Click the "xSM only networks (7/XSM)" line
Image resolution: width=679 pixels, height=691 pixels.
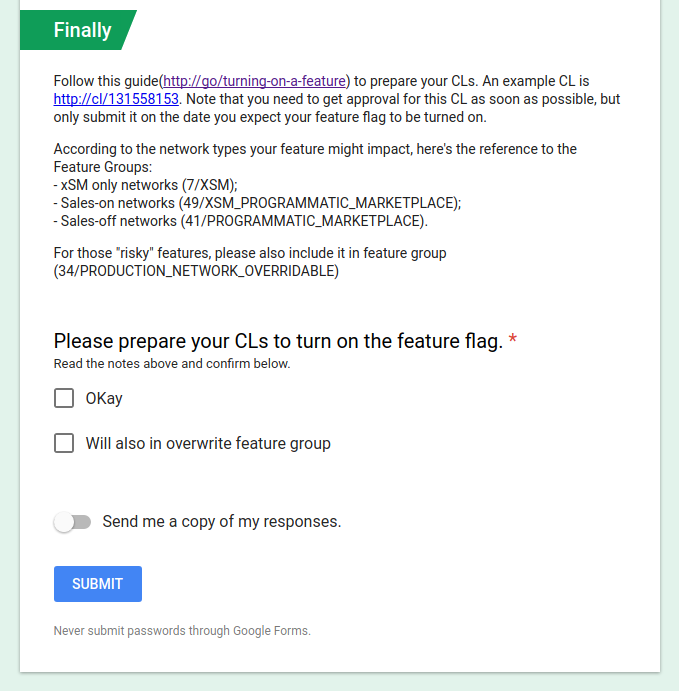(145, 185)
